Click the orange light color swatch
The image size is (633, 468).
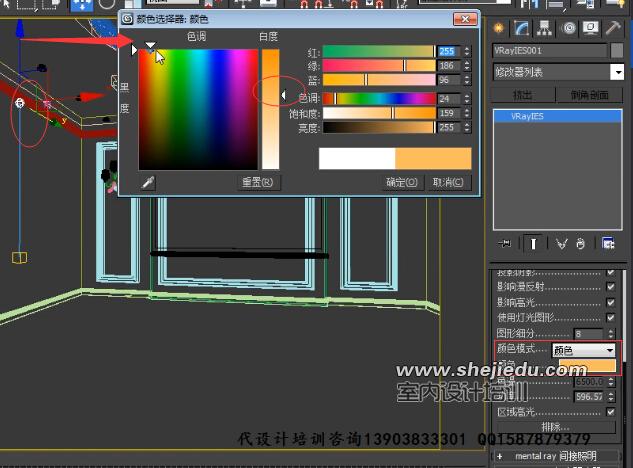click(584, 366)
